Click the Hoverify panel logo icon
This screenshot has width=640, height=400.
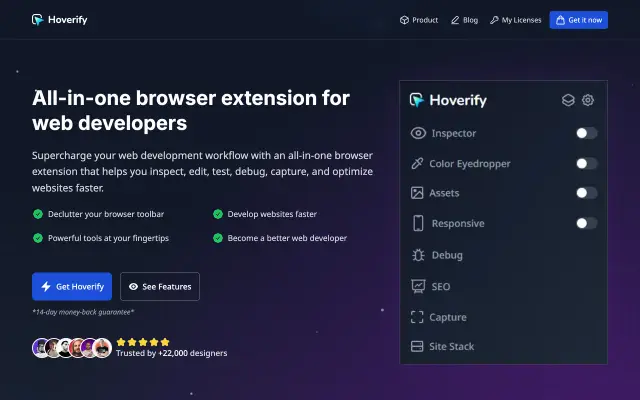[417, 100]
